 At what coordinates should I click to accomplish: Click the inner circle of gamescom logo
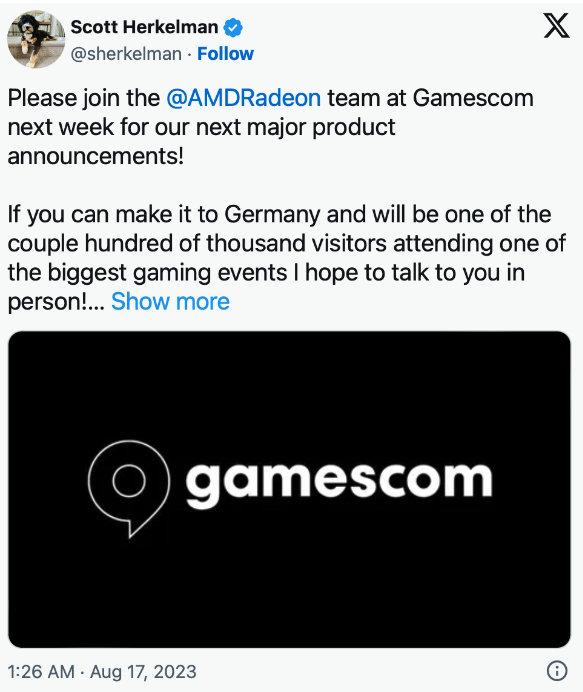[129, 480]
